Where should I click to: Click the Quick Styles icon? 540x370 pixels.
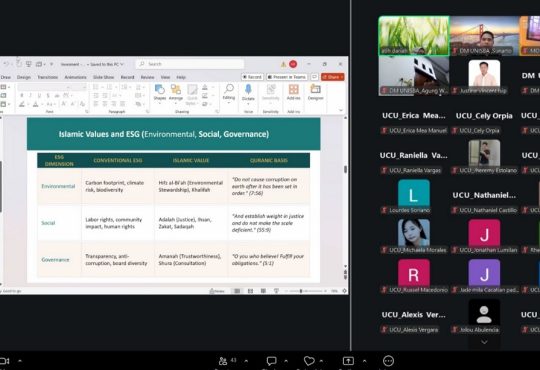192,90
